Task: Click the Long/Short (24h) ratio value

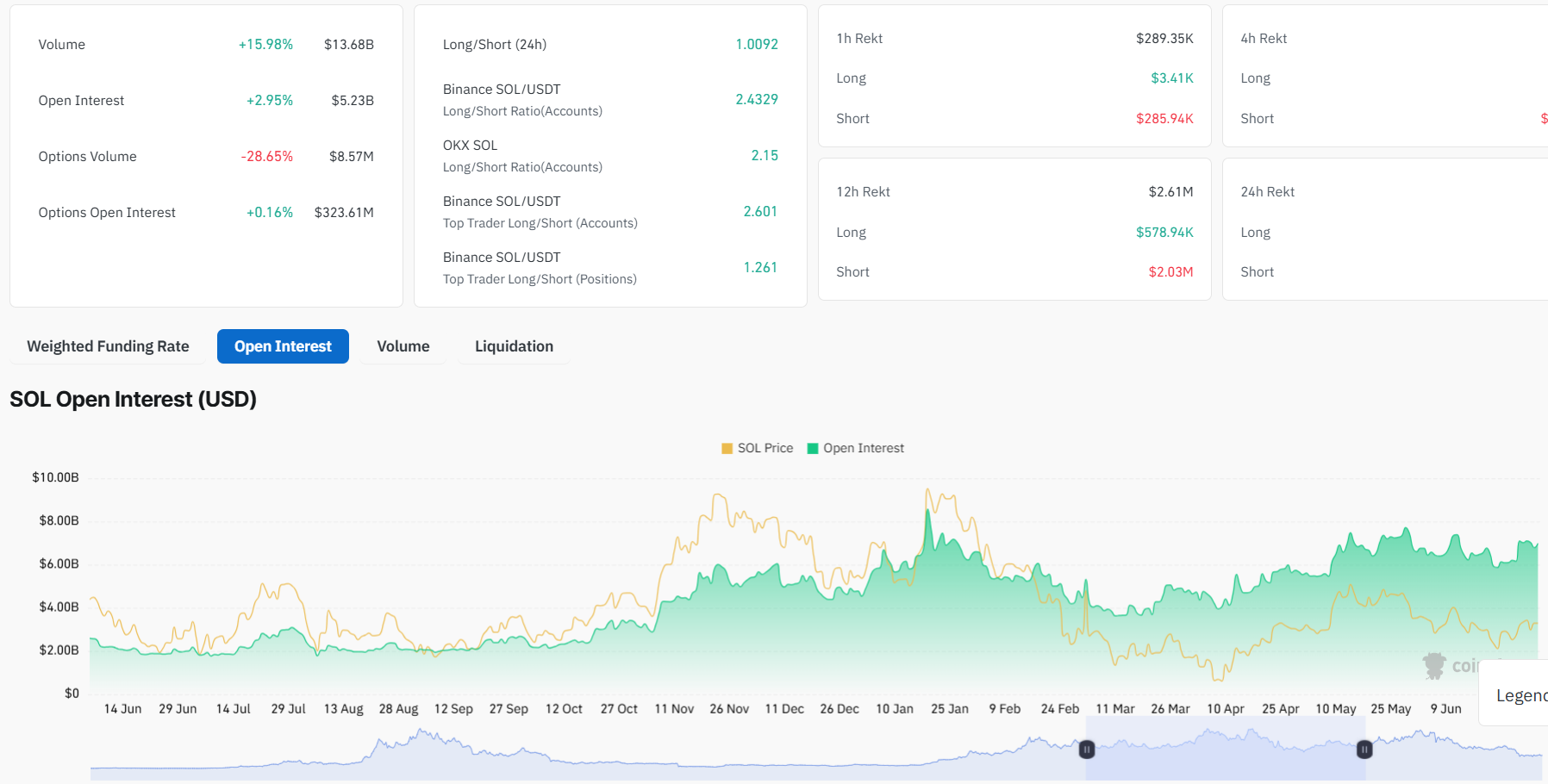Action: pos(756,45)
